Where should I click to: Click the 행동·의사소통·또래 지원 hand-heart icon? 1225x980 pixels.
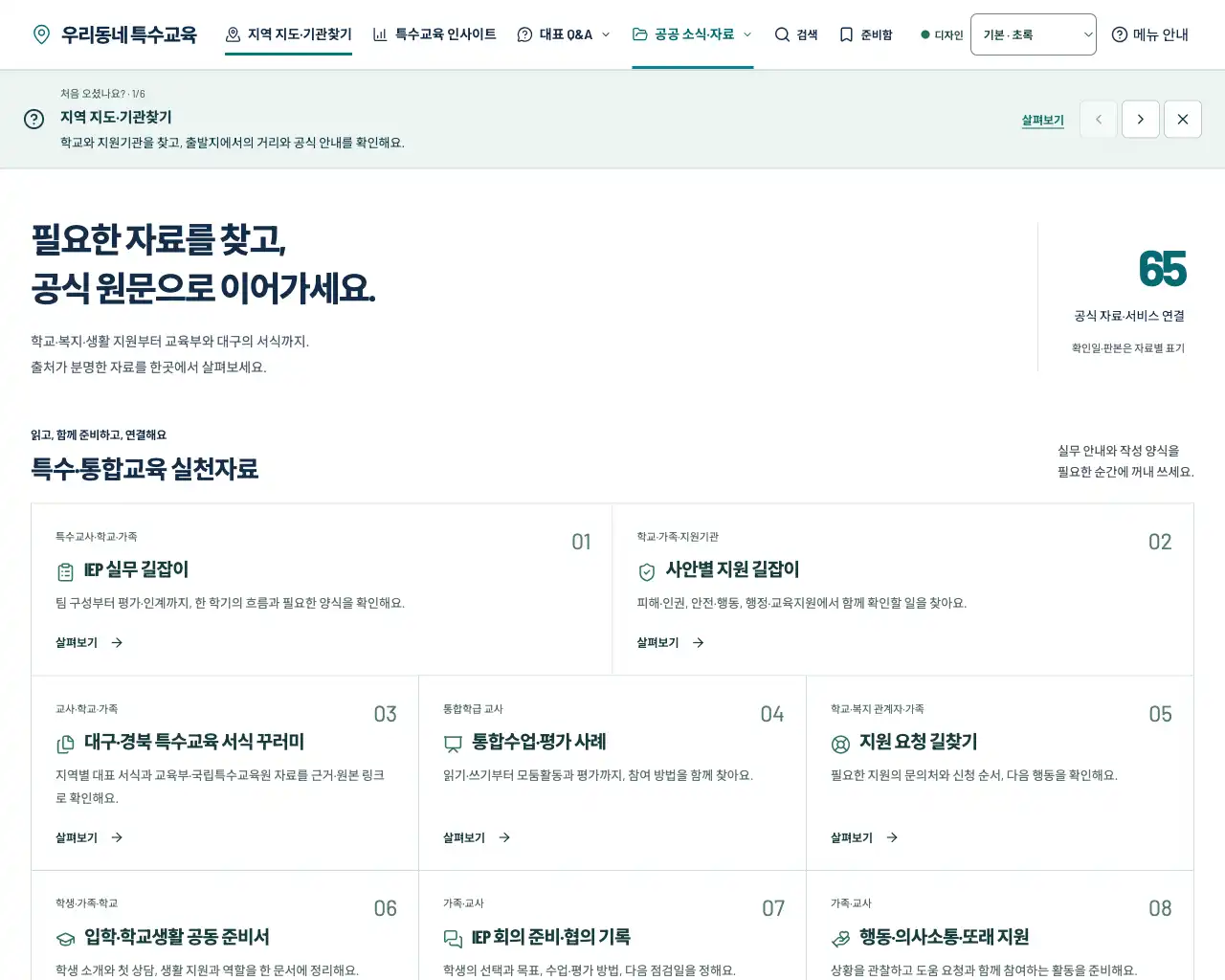[x=840, y=939]
